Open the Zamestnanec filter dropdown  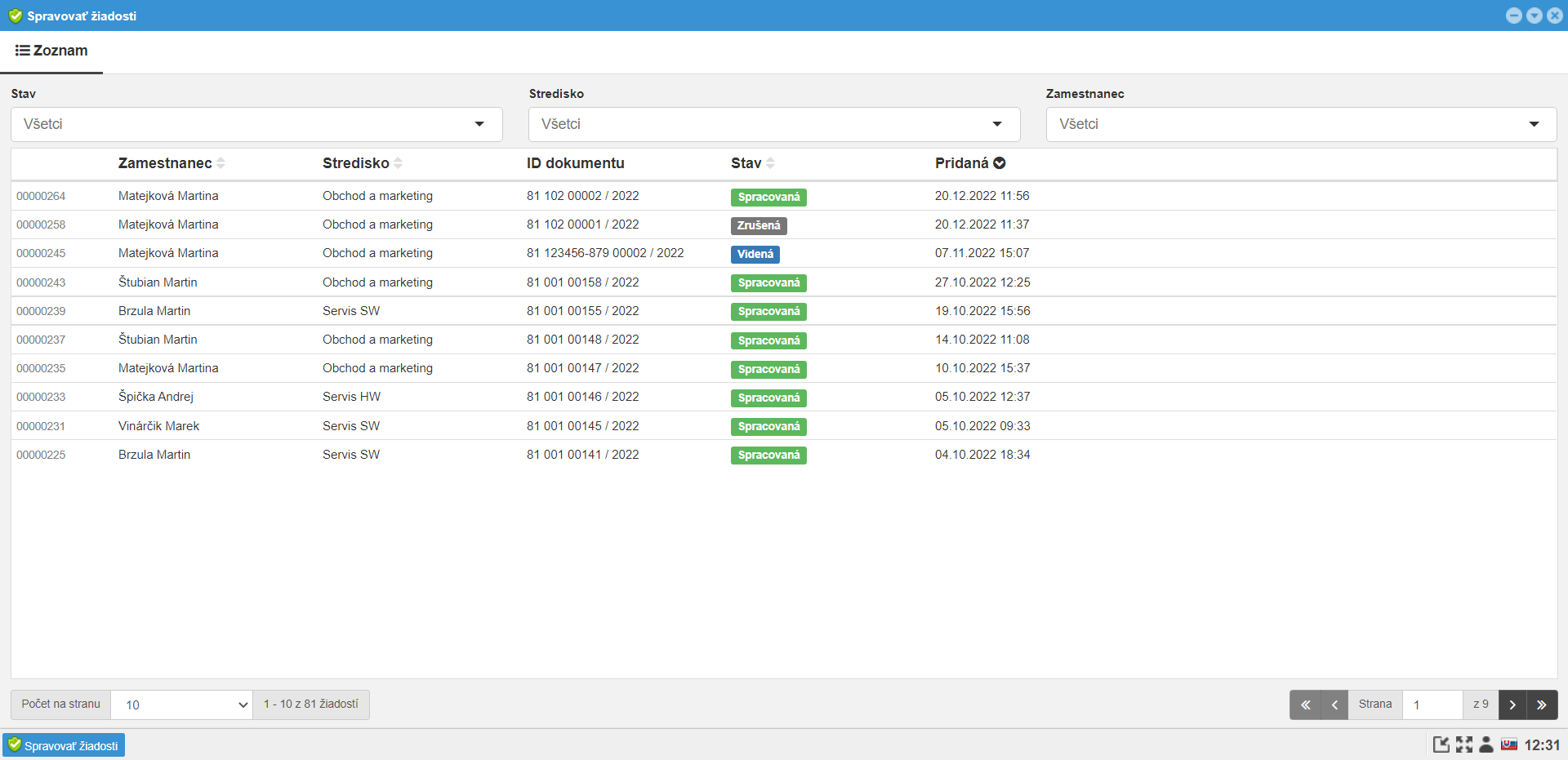tap(1301, 124)
